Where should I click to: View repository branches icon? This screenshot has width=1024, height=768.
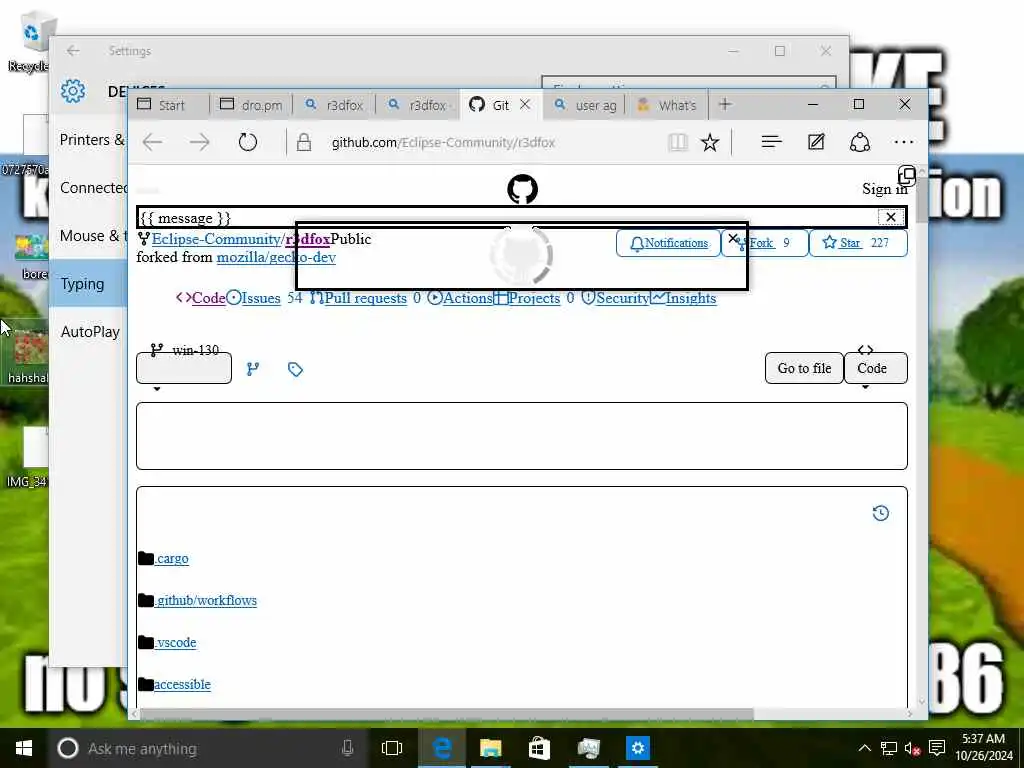click(253, 369)
